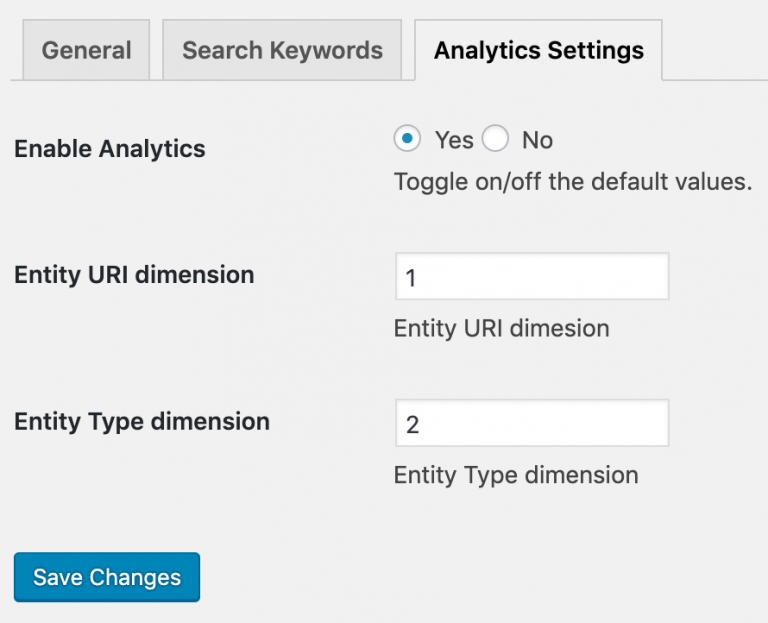768x623 pixels.
Task: Click the empty right end of Entity URI field
Action: (x=640, y=277)
